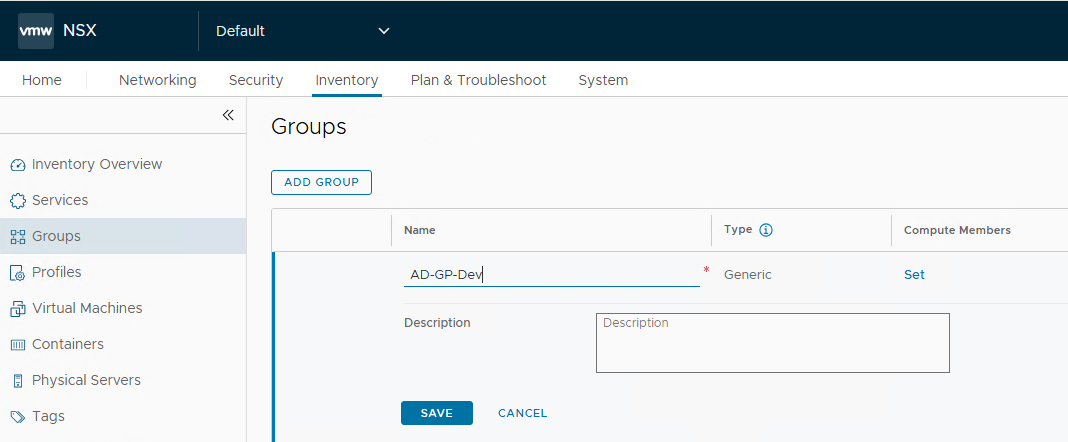Open the Default project dropdown
Image resolution: width=1068 pixels, height=442 pixels.
pos(302,31)
